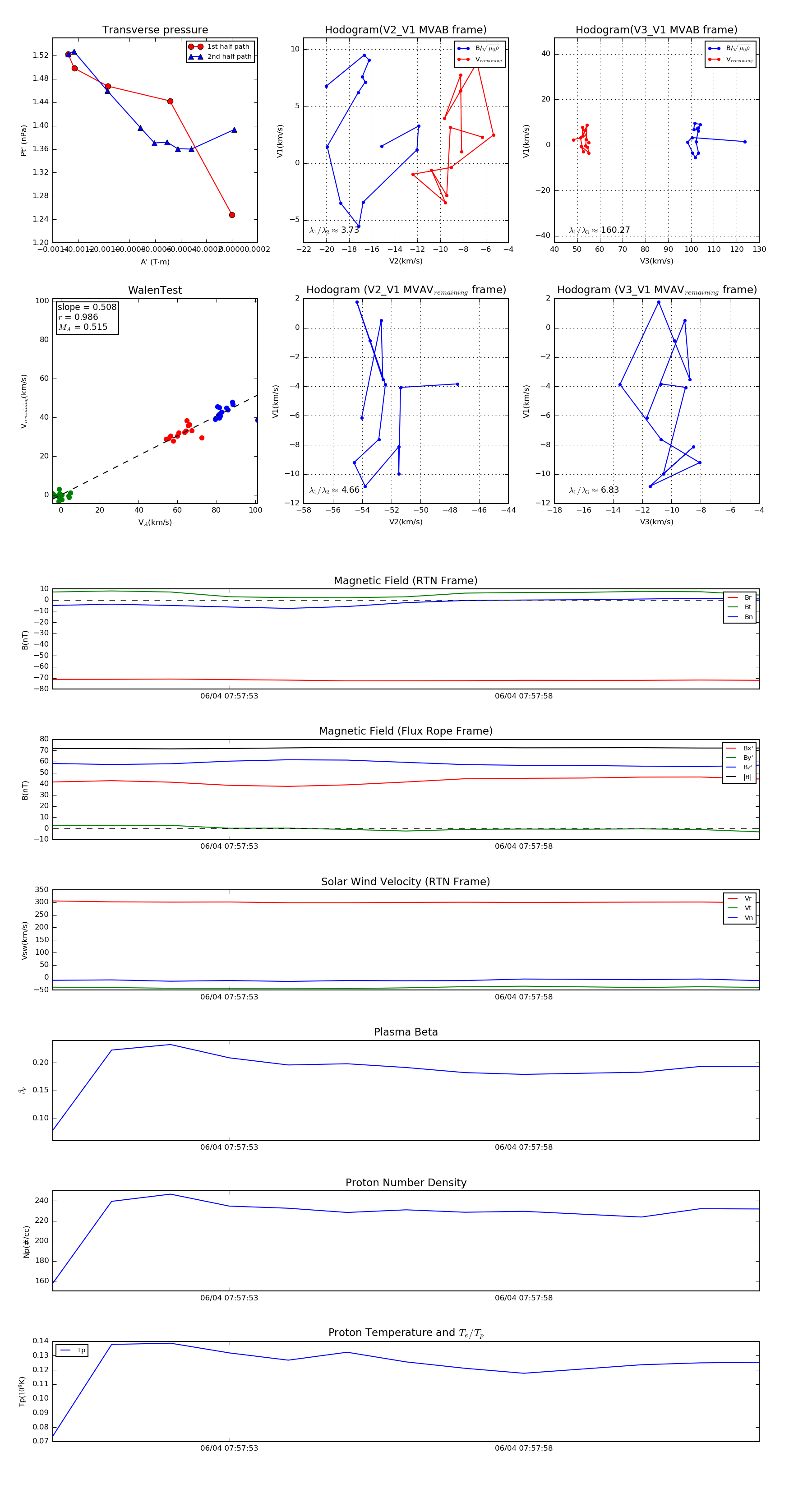Click the 'Proton Number Density' title

(406, 1183)
